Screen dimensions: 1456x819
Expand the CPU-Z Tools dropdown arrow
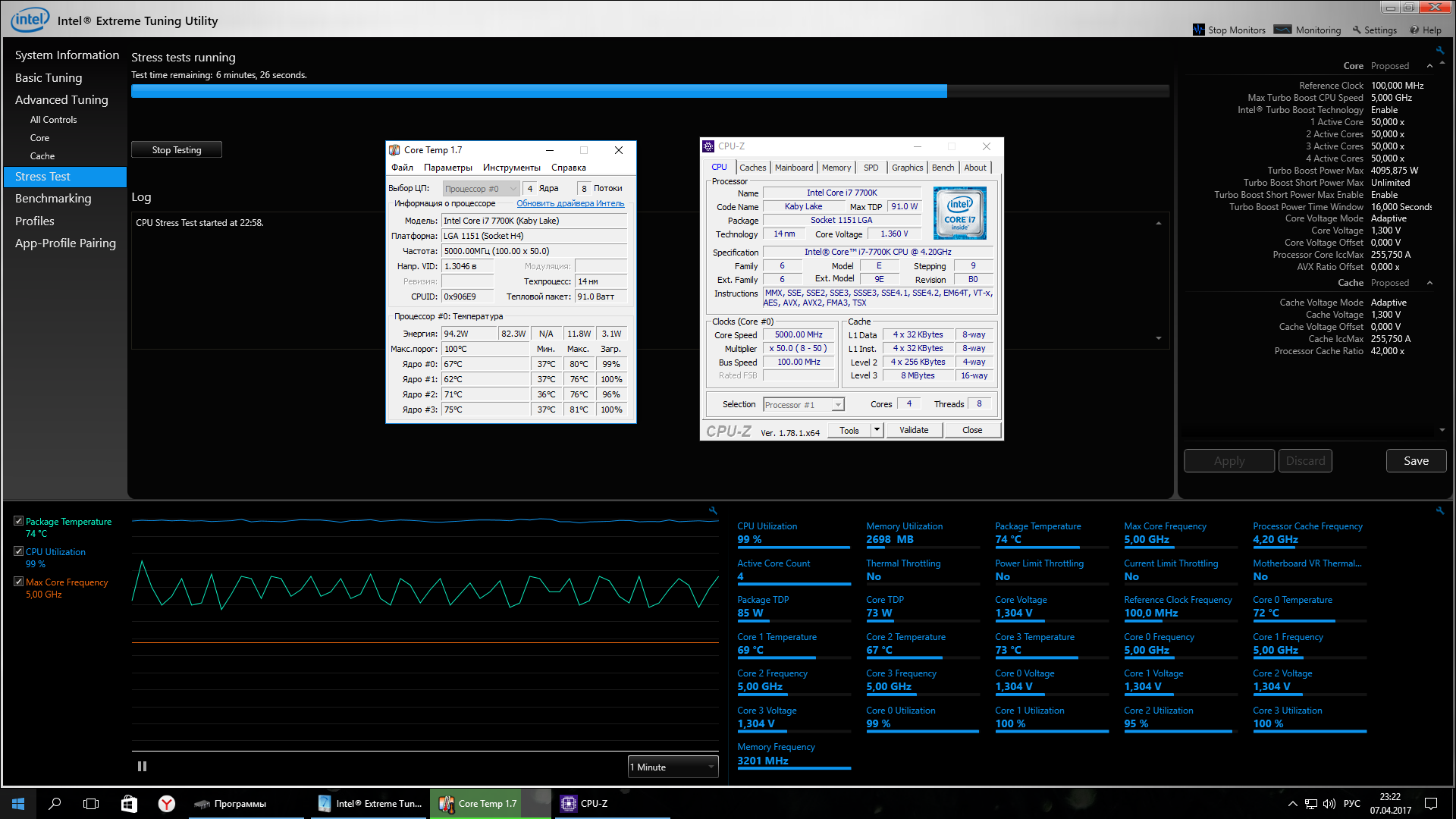pos(877,430)
